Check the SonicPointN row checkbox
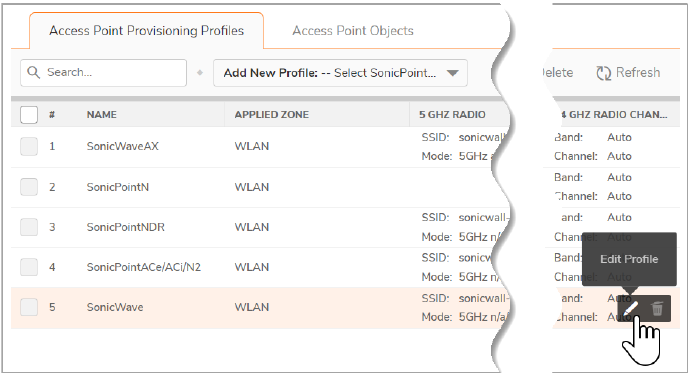 29,187
